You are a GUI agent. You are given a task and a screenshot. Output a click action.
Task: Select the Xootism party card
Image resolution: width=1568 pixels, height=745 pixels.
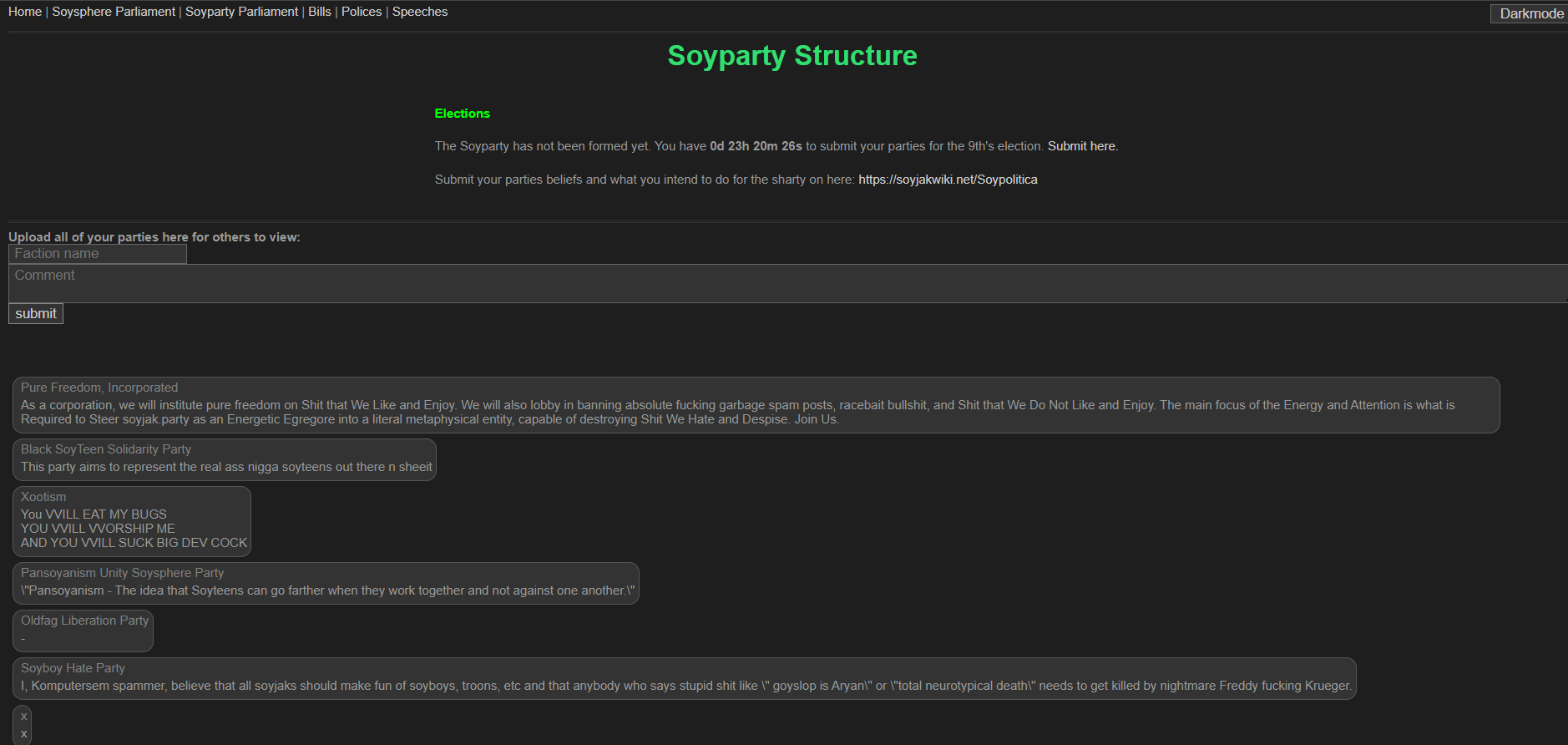pyautogui.click(x=132, y=521)
